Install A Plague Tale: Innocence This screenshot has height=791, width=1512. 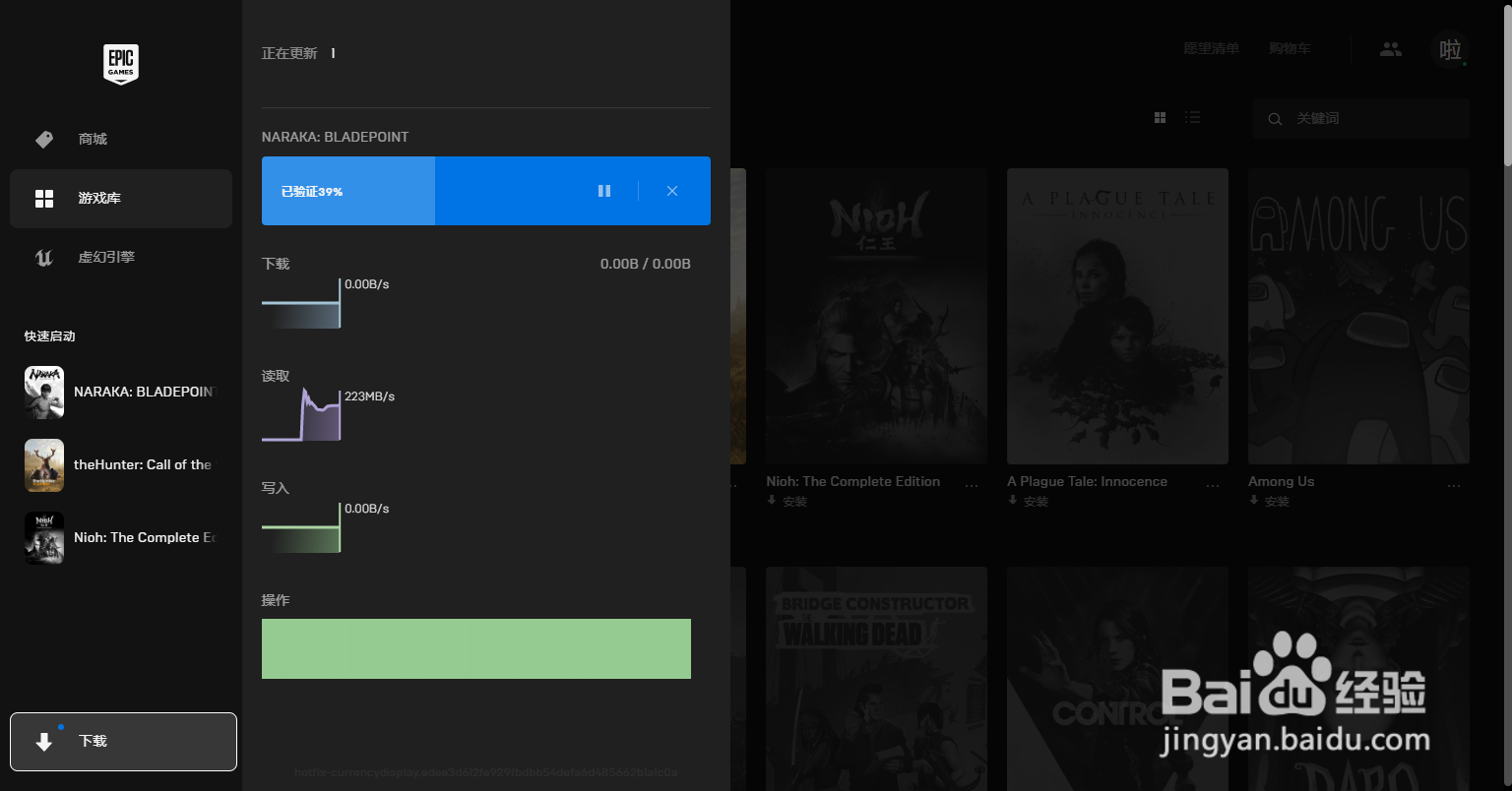[1029, 502]
